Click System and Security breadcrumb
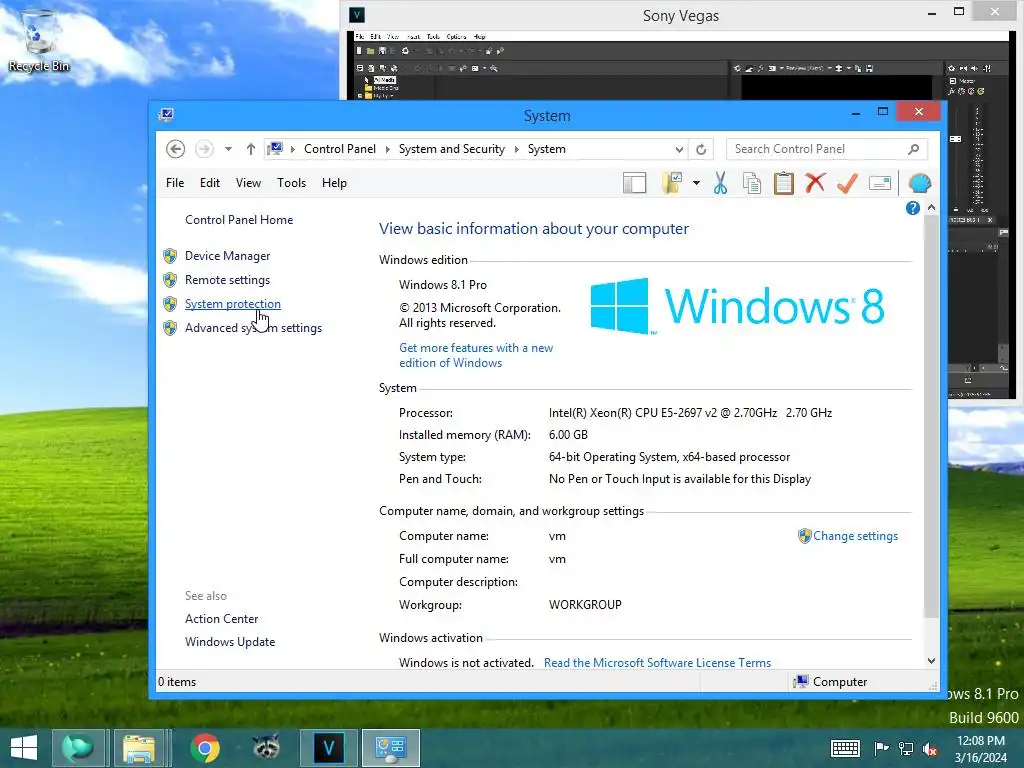1024x768 pixels. (452, 149)
